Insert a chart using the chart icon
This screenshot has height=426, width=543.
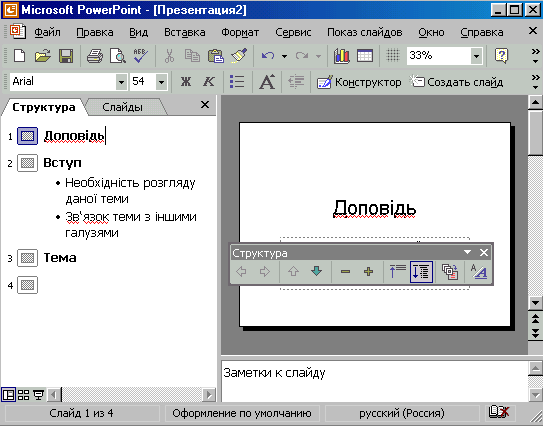point(342,55)
